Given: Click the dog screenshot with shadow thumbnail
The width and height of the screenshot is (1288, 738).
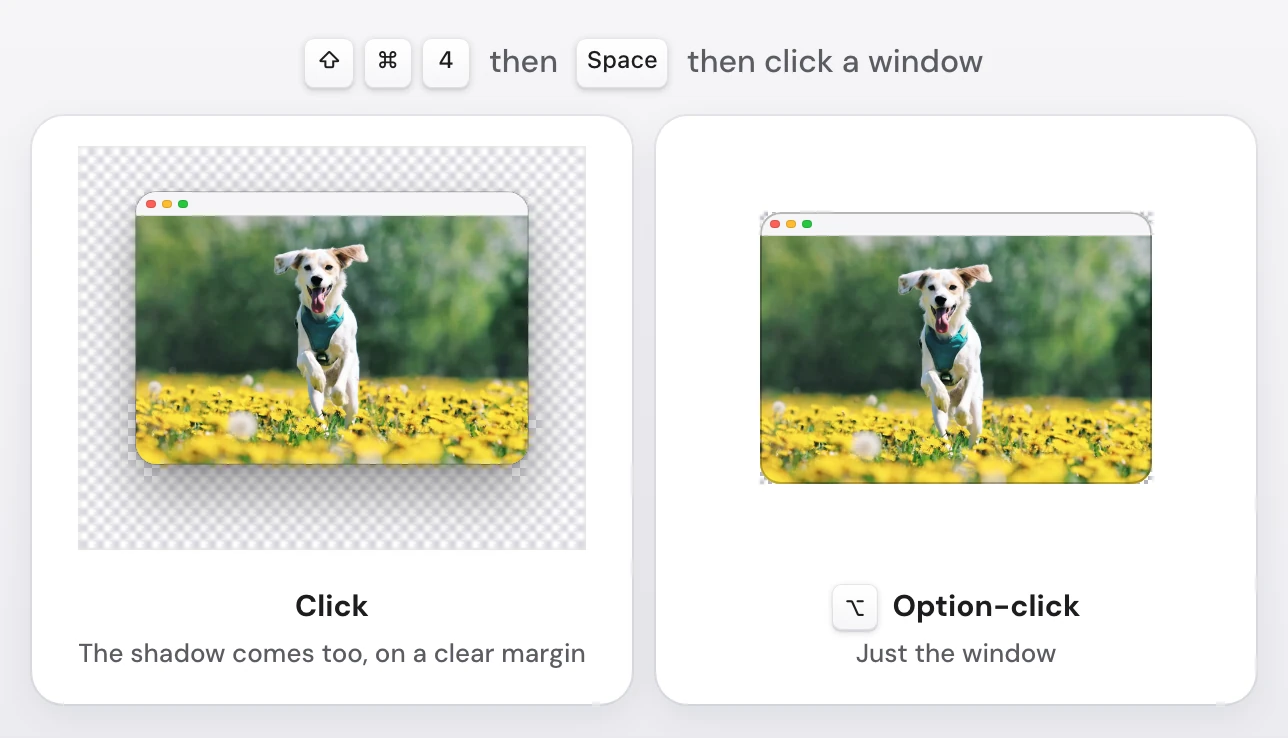Looking at the screenshot, I should (x=332, y=348).
